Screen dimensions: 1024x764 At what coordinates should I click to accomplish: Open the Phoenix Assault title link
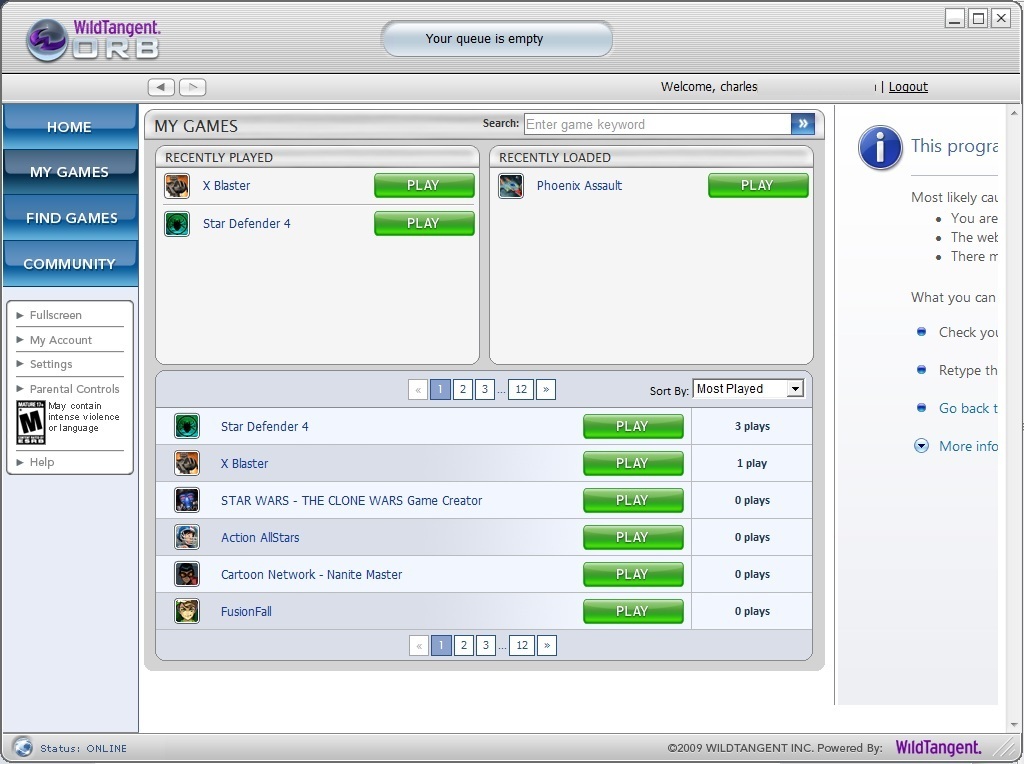pyautogui.click(x=579, y=185)
